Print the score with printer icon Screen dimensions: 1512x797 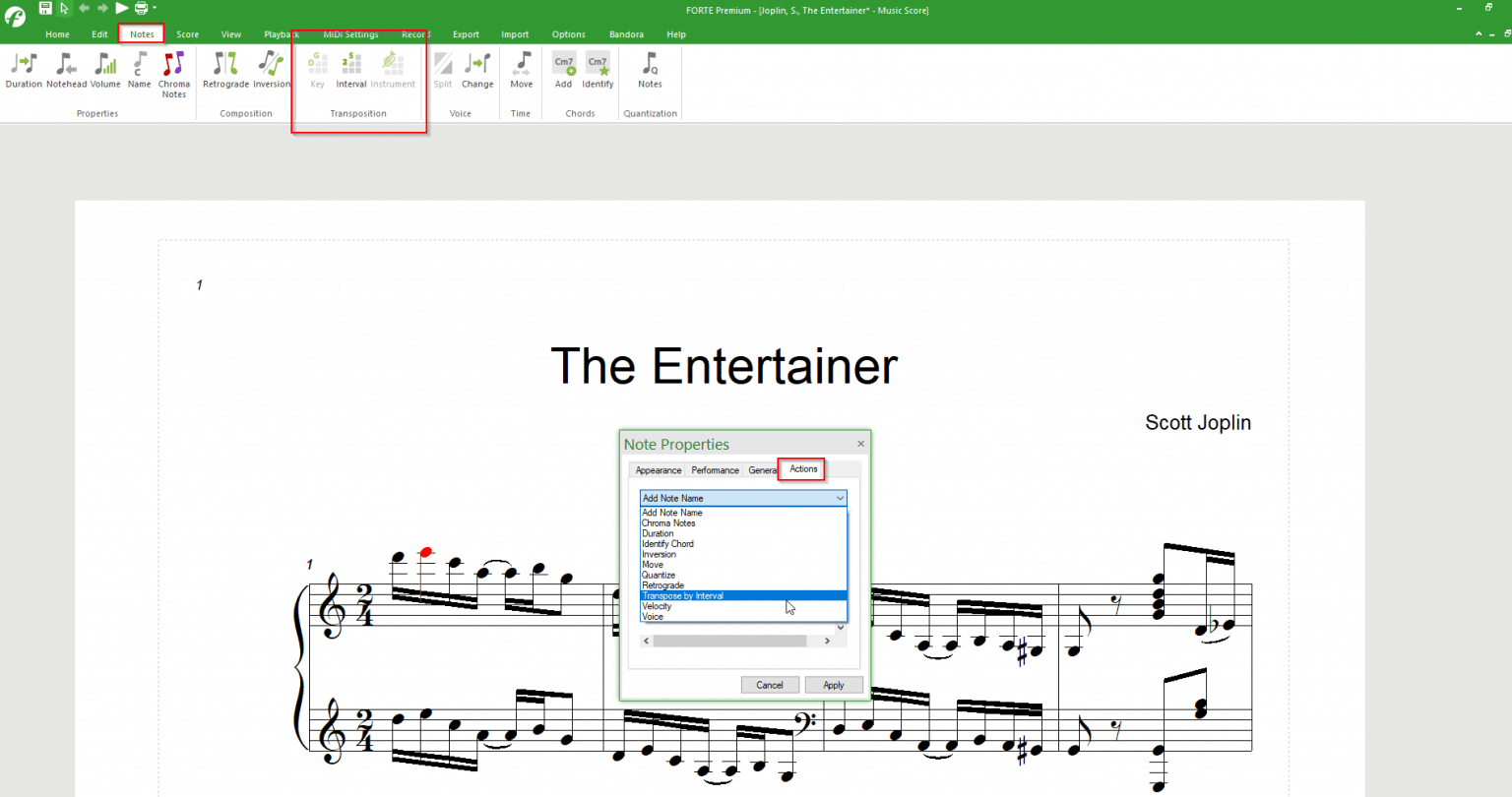(x=141, y=8)
